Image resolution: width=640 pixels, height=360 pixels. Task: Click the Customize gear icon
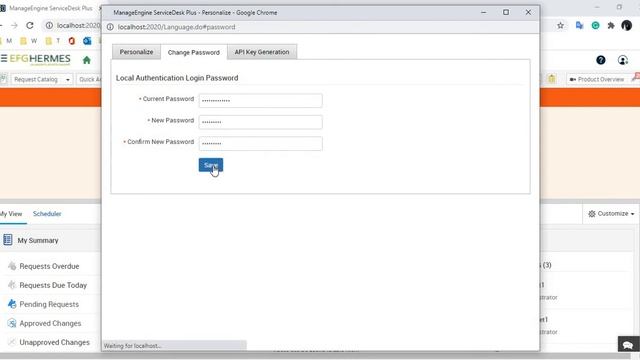(x=592, y=213)
